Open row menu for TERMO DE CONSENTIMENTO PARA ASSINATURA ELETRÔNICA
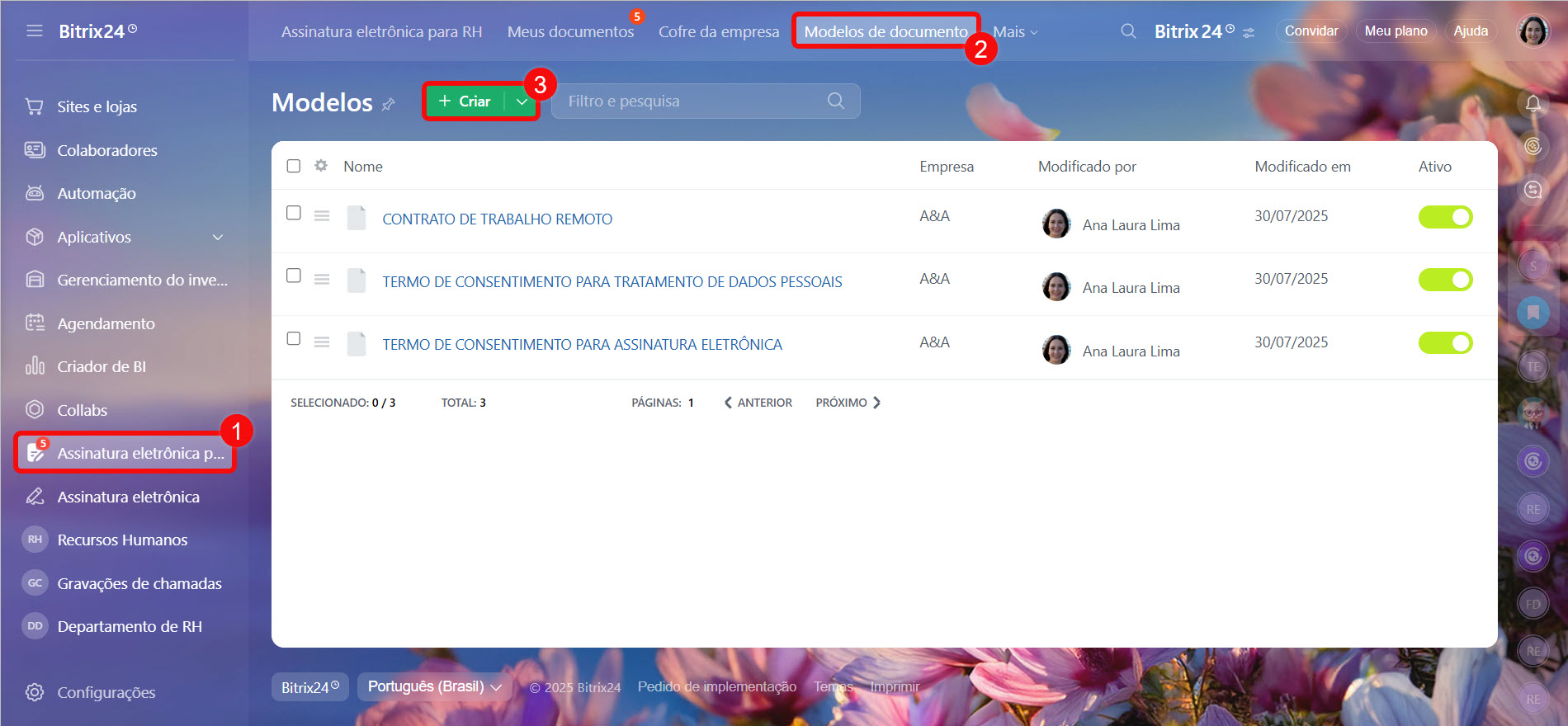The height and width of the screenshot is (726, 1568). click(322, 342)
